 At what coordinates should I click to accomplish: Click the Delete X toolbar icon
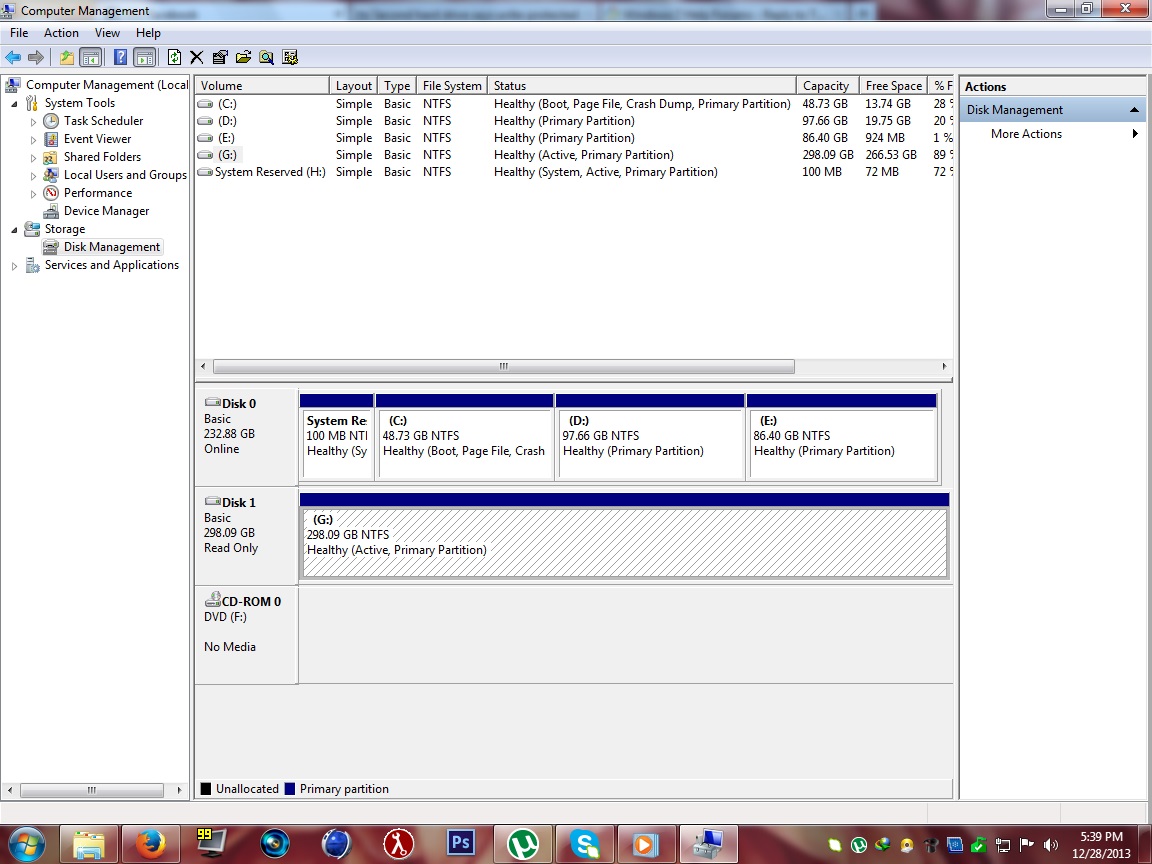(196, 57)
